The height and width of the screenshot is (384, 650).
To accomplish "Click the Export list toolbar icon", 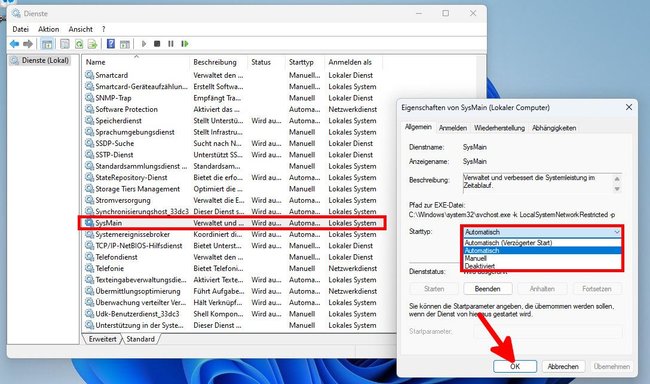I will pos(92,44).
